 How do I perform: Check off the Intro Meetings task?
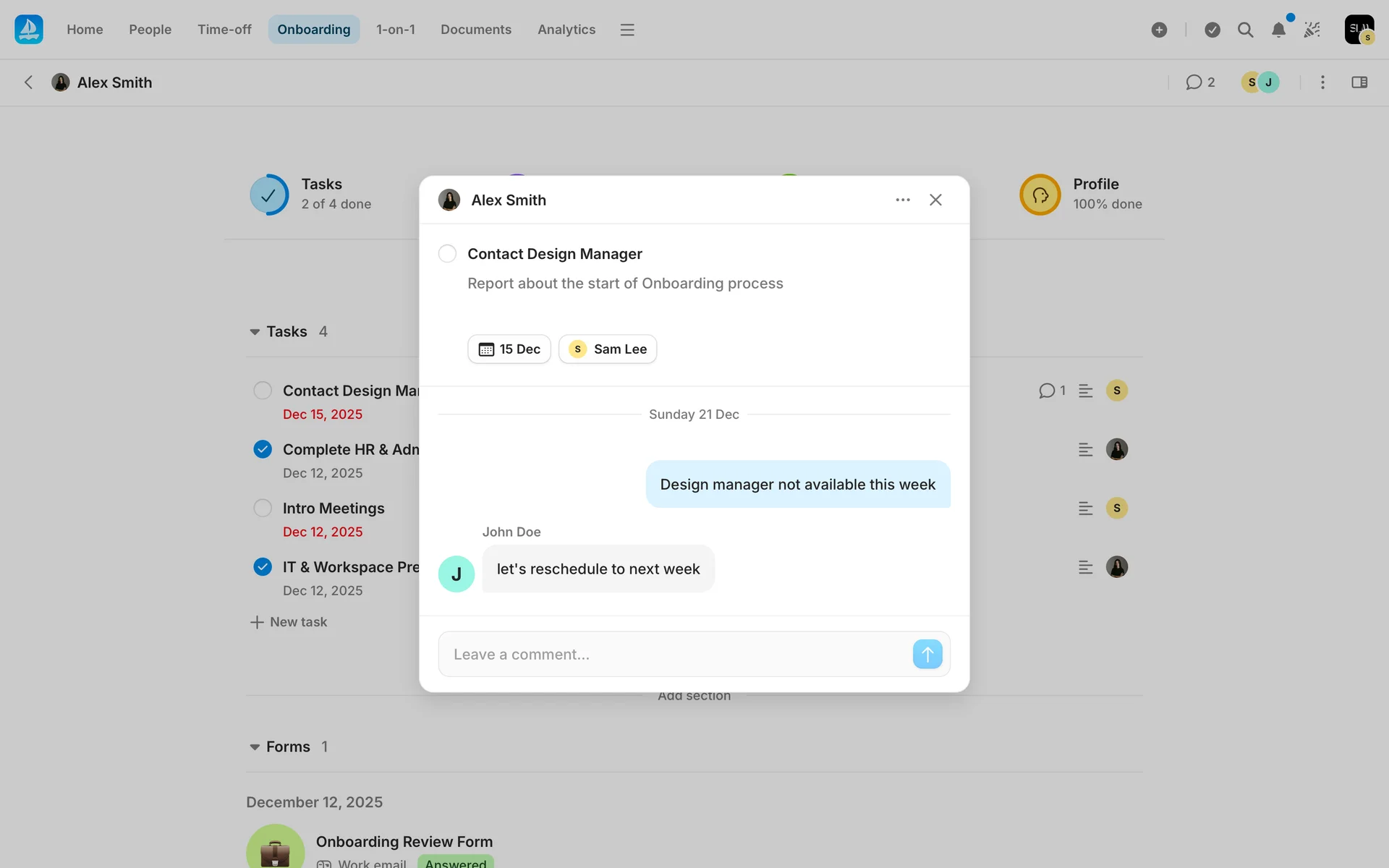click(263, 508)
